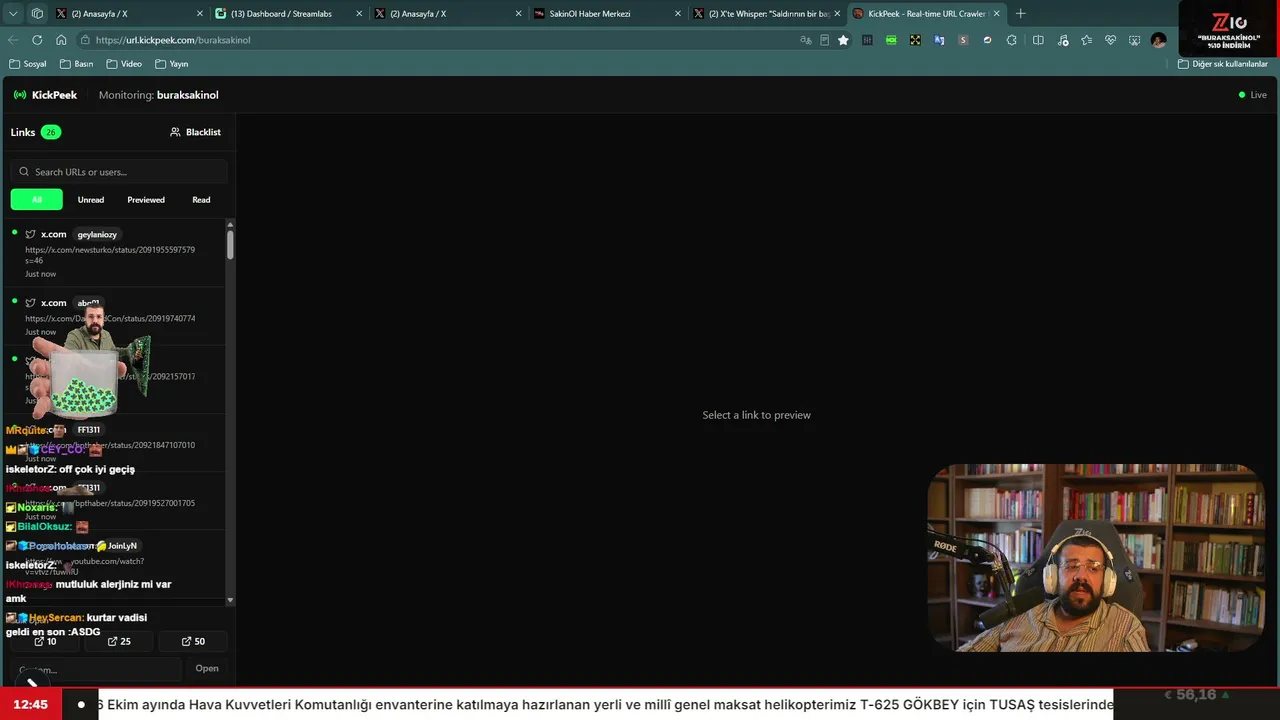
Task: Switch to the X'te Whisper tab
Action: pos(767,14)
